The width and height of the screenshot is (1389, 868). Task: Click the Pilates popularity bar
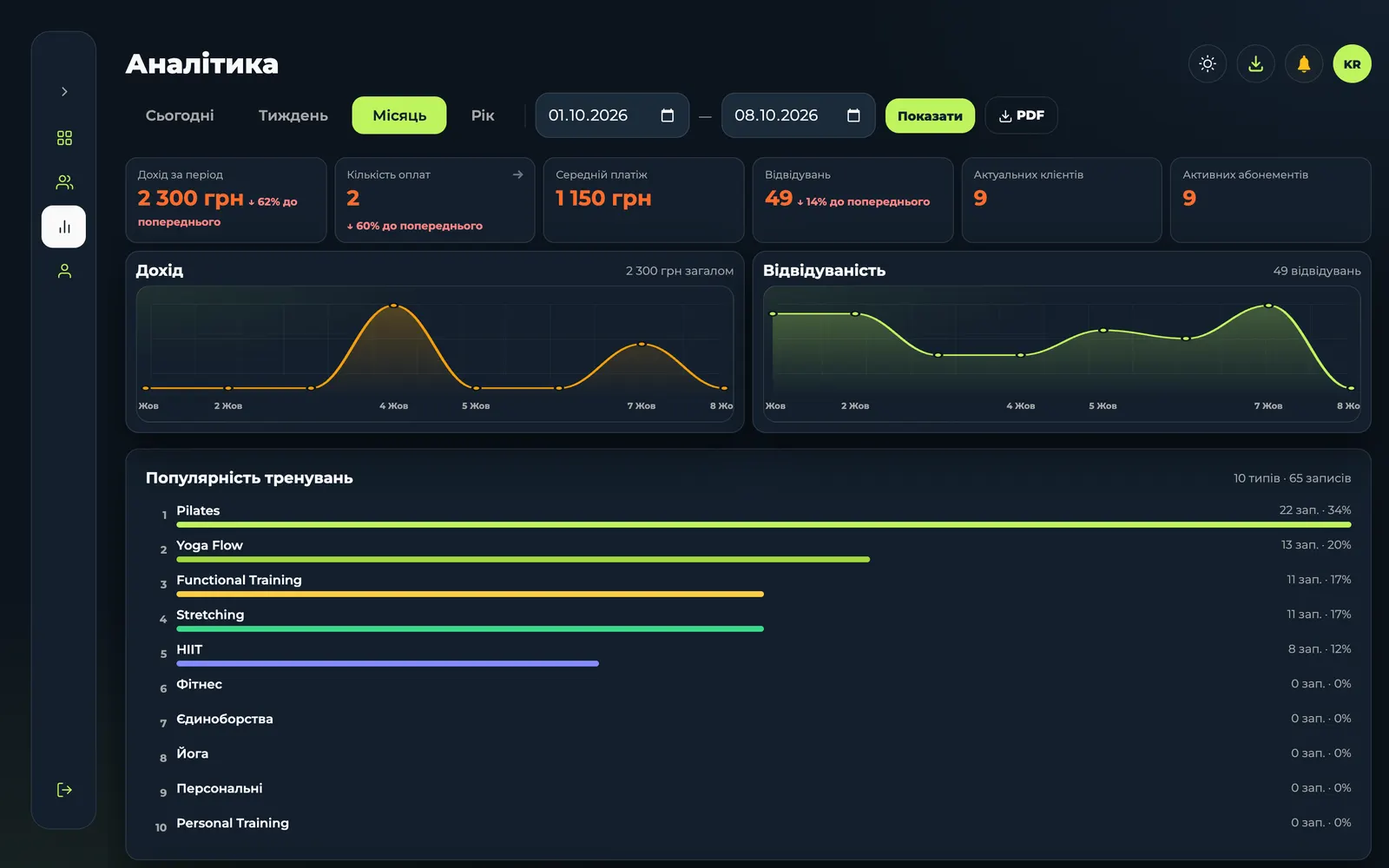[x=764, y=524]
